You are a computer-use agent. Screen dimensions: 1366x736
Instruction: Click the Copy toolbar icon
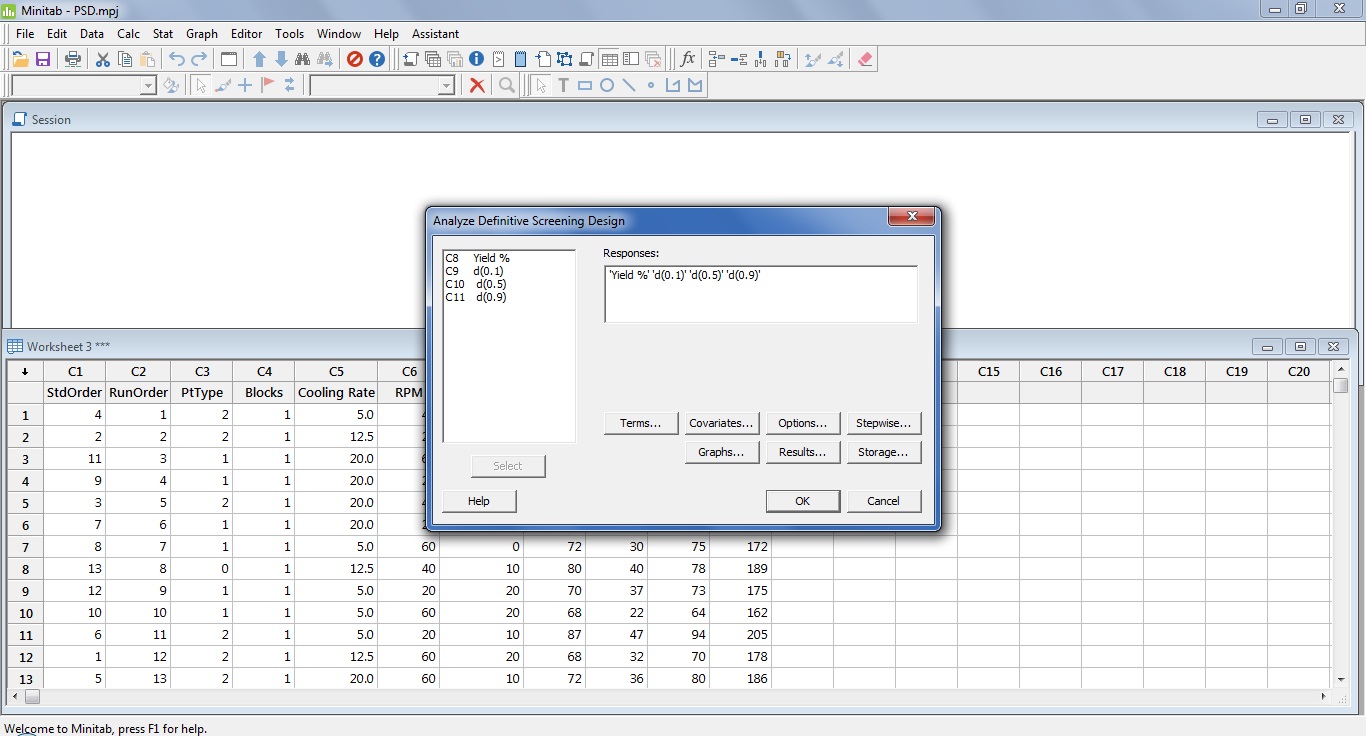124,59
